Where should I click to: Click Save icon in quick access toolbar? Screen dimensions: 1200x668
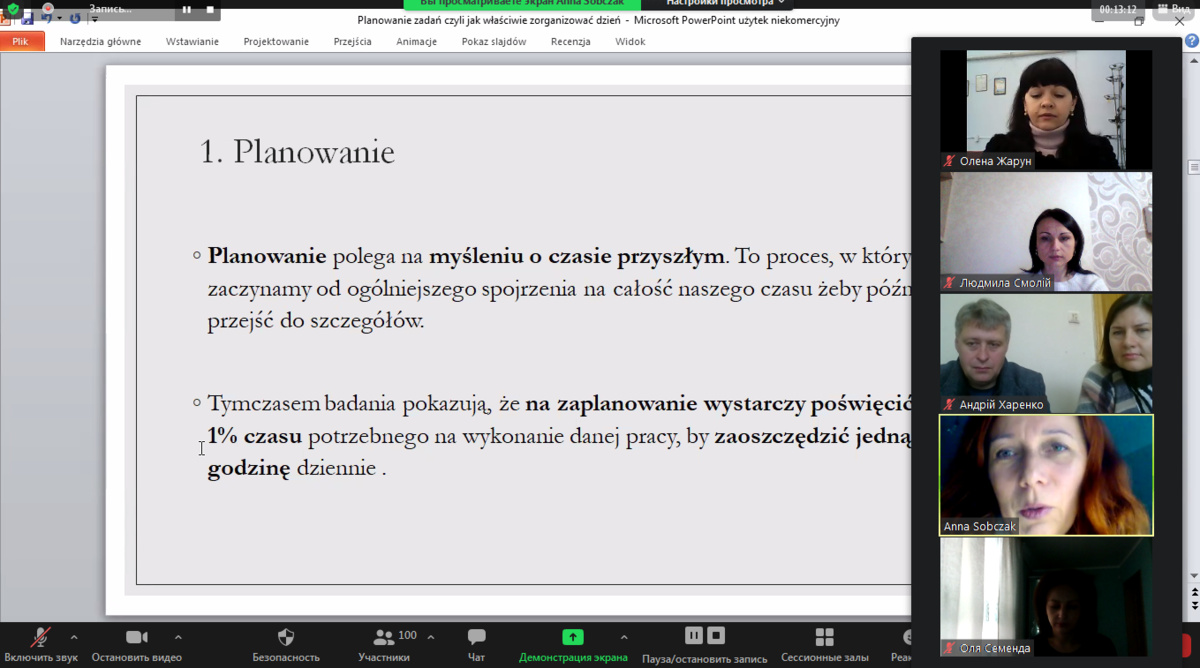point(28,18)
